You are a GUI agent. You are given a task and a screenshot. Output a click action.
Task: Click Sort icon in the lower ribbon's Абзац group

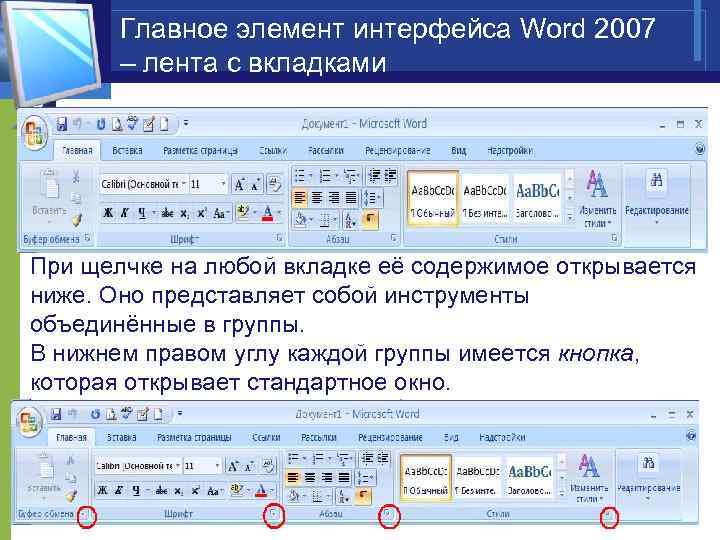point(344,496)
